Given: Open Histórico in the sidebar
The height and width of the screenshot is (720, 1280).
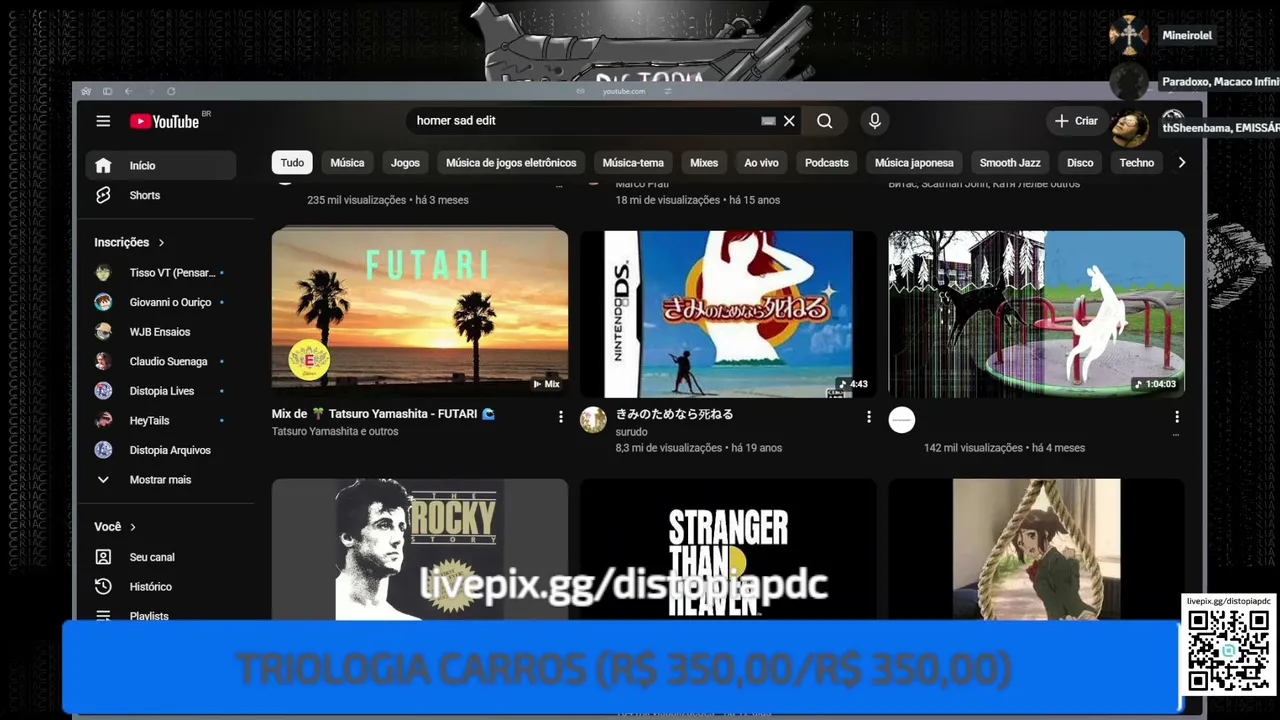Looking at the screenshot, I should click(x=161, y=587).
